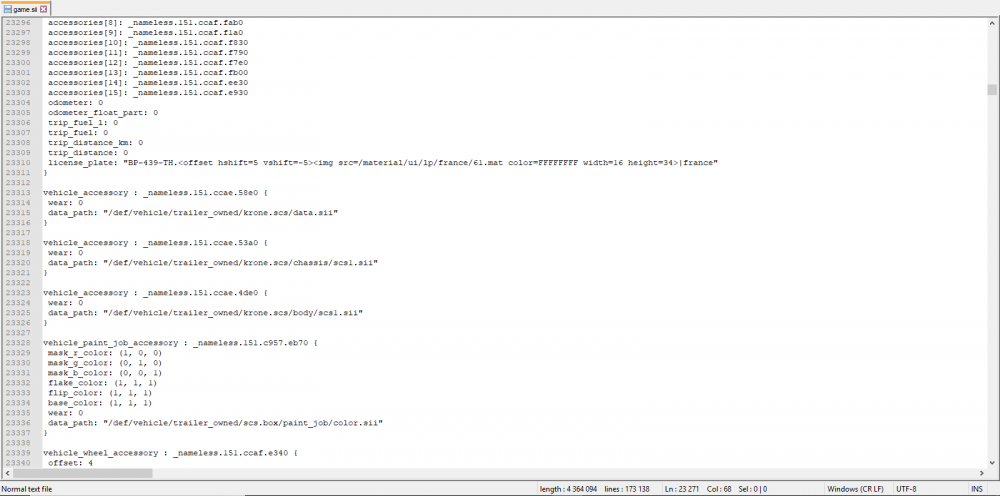Click line number 23310 in the margin
The image size is (1000, 496).
click(x=17, y=162)
